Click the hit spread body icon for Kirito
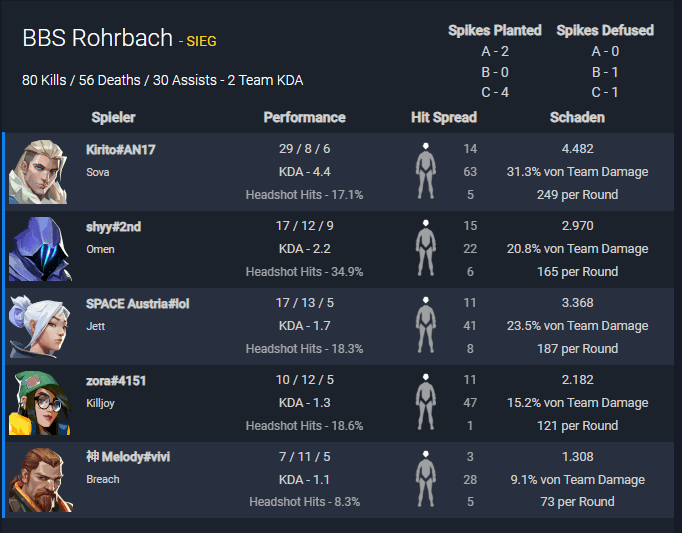The height and width of the screenshot is (533, 682). tap(425, 171)
